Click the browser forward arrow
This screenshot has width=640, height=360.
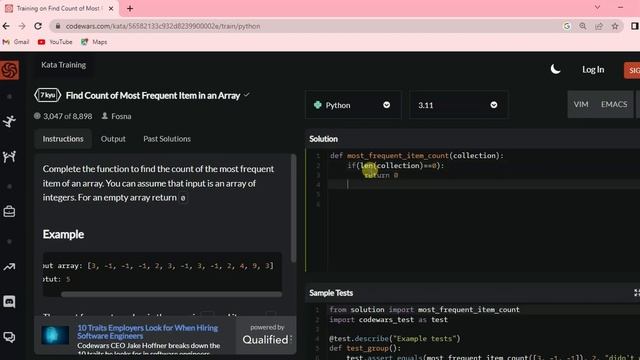pos(22,26)
